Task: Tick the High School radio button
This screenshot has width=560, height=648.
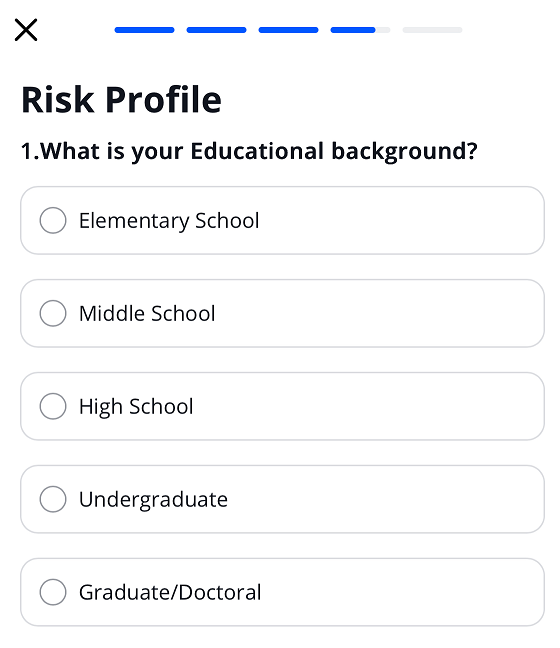Action: coord(53,406)
